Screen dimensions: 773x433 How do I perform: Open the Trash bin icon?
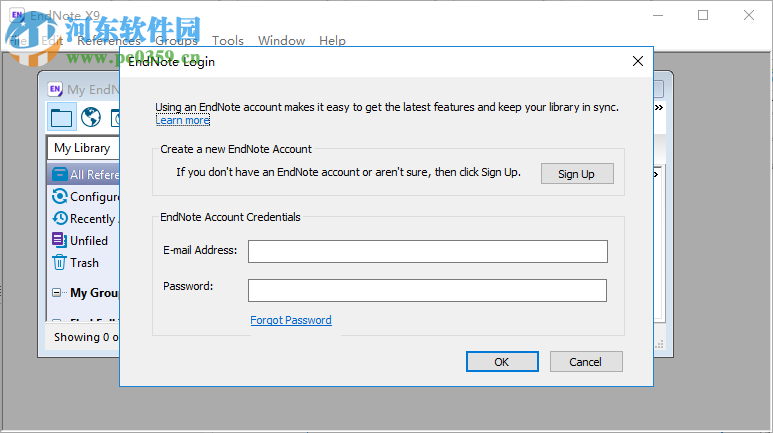click(x=60, y=263)
